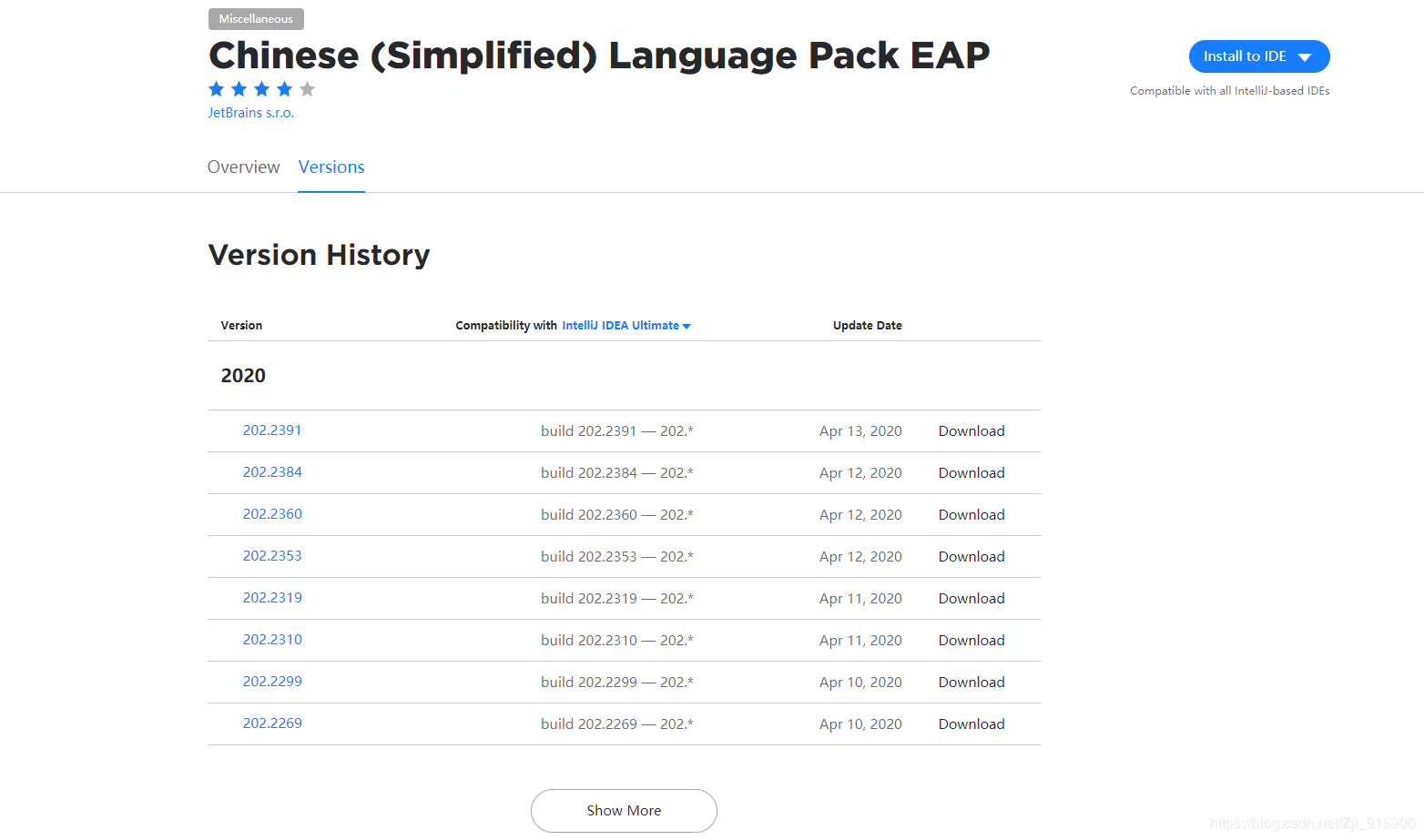Expand the IntelliJ IDEA Ultimate compatibility selector
This screenshot has width=1424, height=840.
(620, 325)
